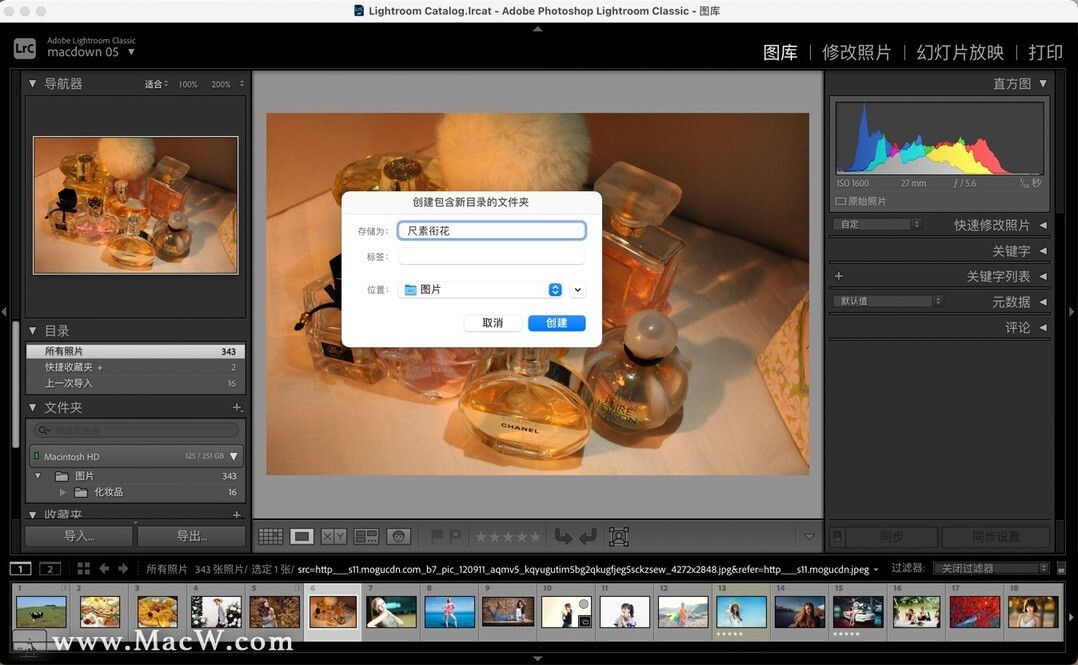1078x665 pixels.
Task: Rotate photo counterclockwise
Action: (x=563, y=536)
